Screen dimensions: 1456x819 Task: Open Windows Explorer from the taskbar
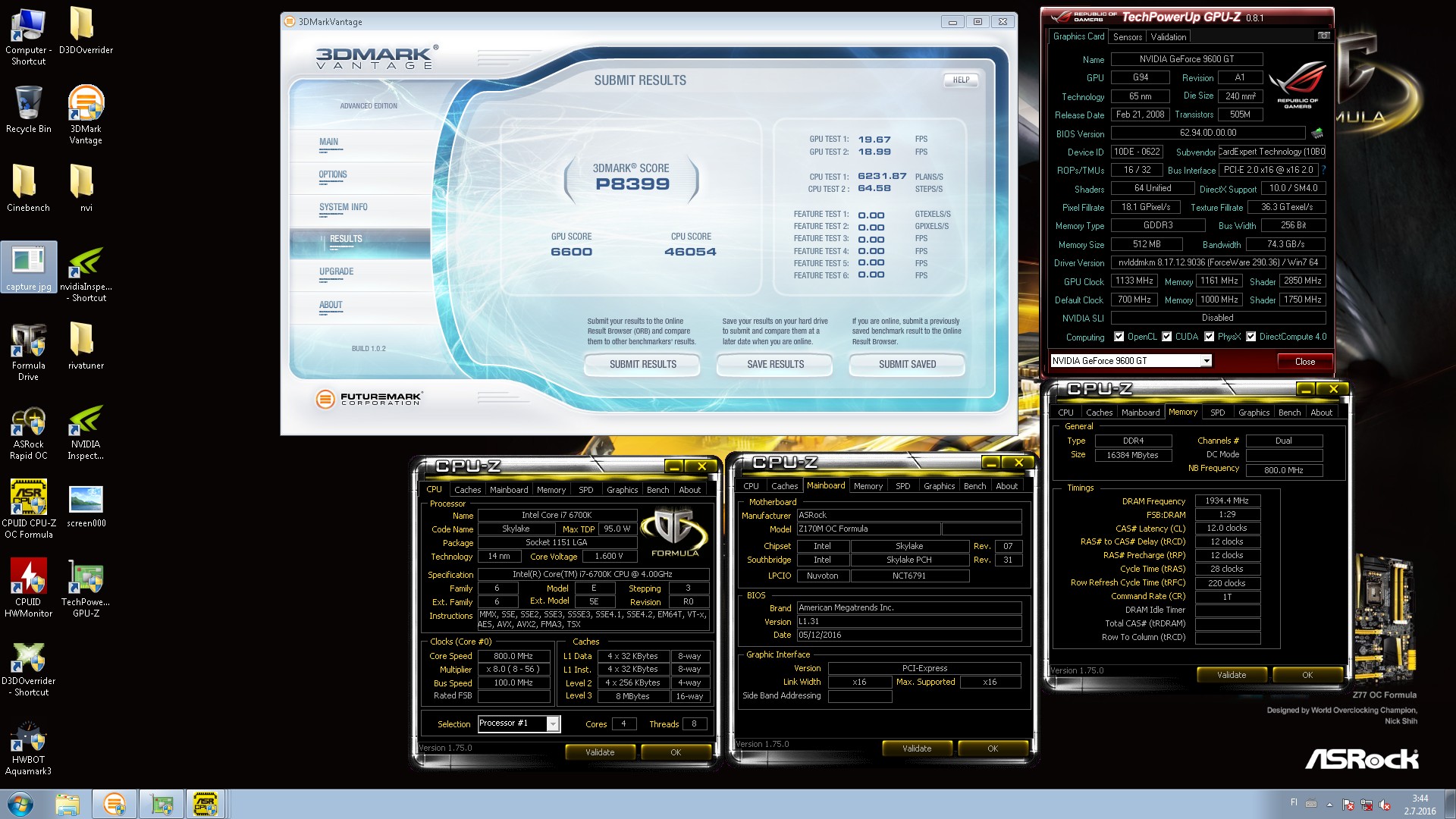click(67, 804)
